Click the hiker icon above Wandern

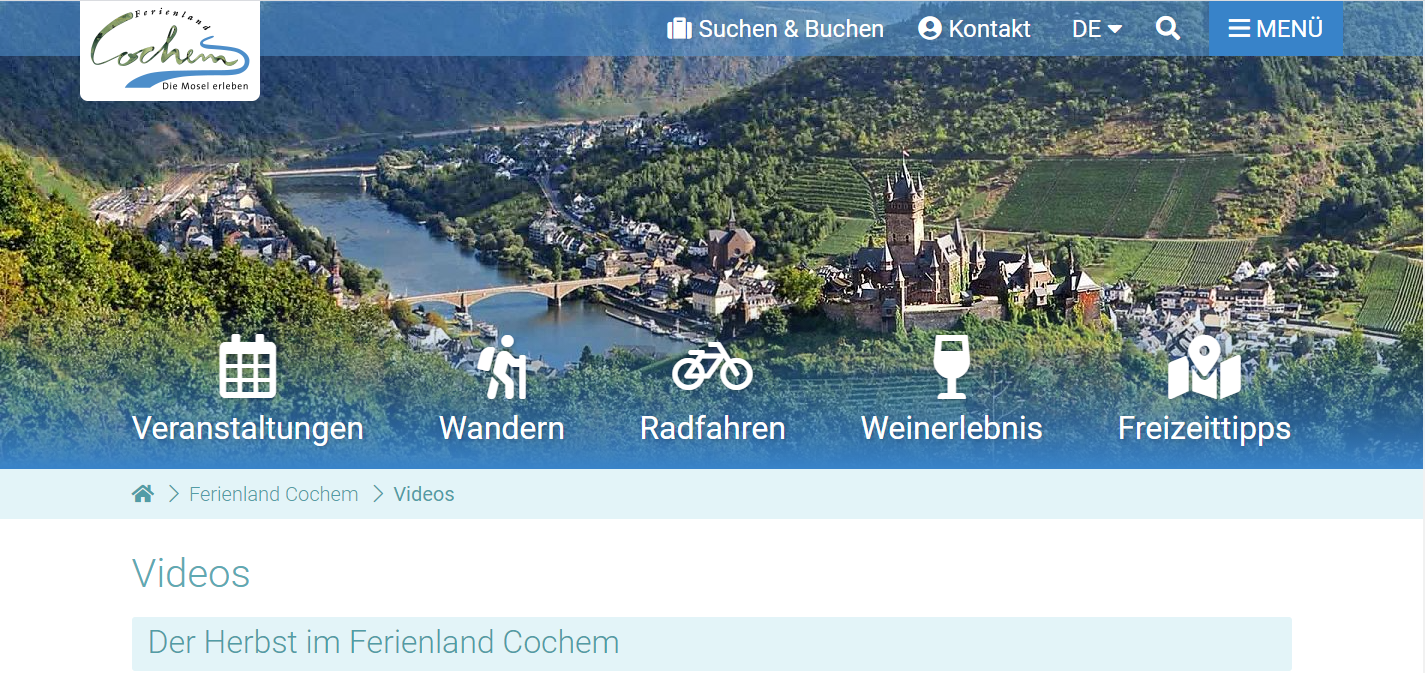coord(502,367)
